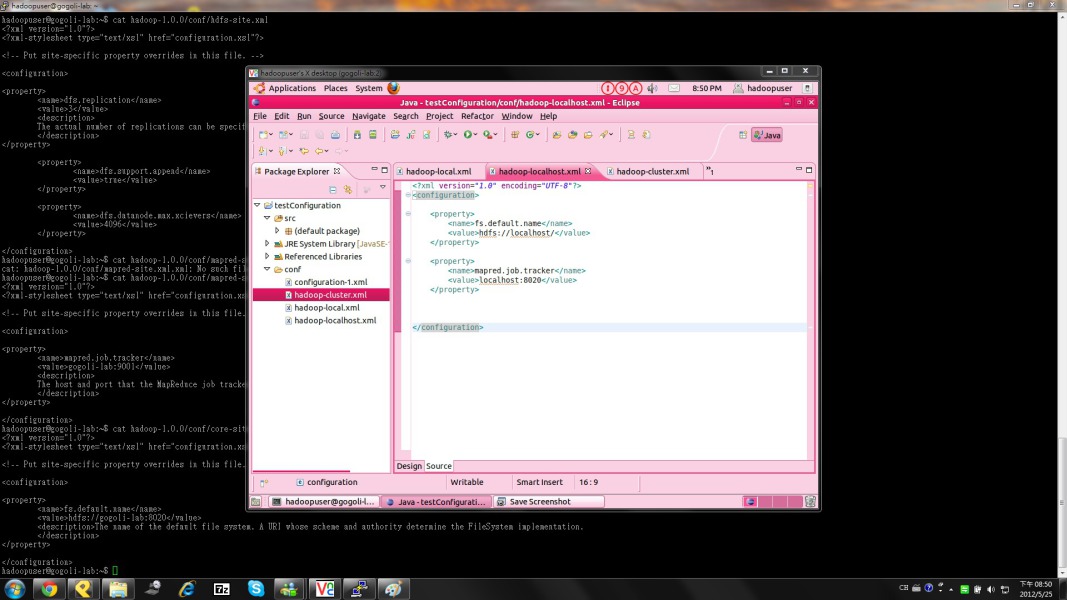Click the volume speaker icon in GNOME panel
This screenshot has width=1067, height=600.
tap(652, 88)
